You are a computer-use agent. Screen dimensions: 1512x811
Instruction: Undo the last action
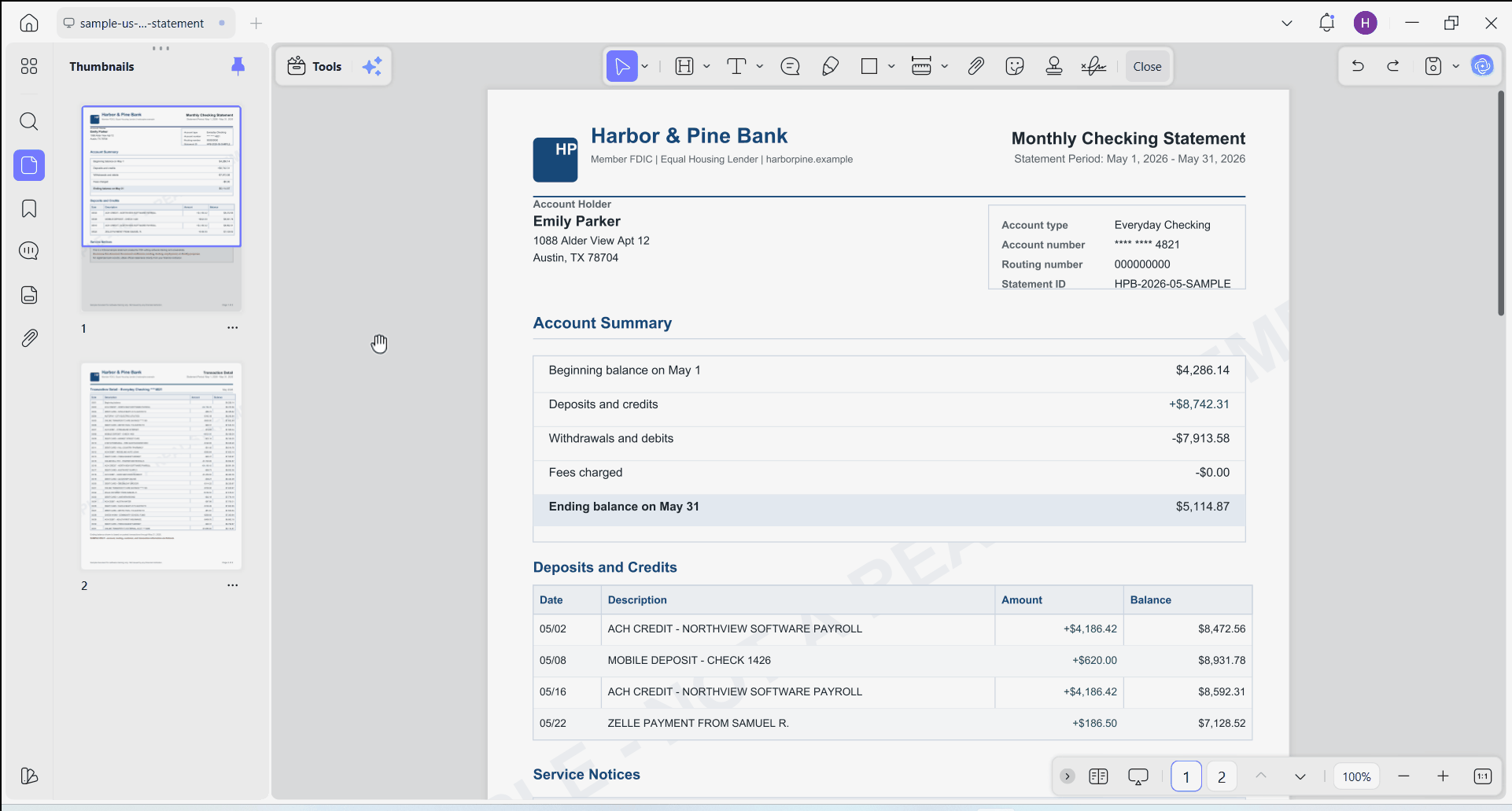point(1358,66)
